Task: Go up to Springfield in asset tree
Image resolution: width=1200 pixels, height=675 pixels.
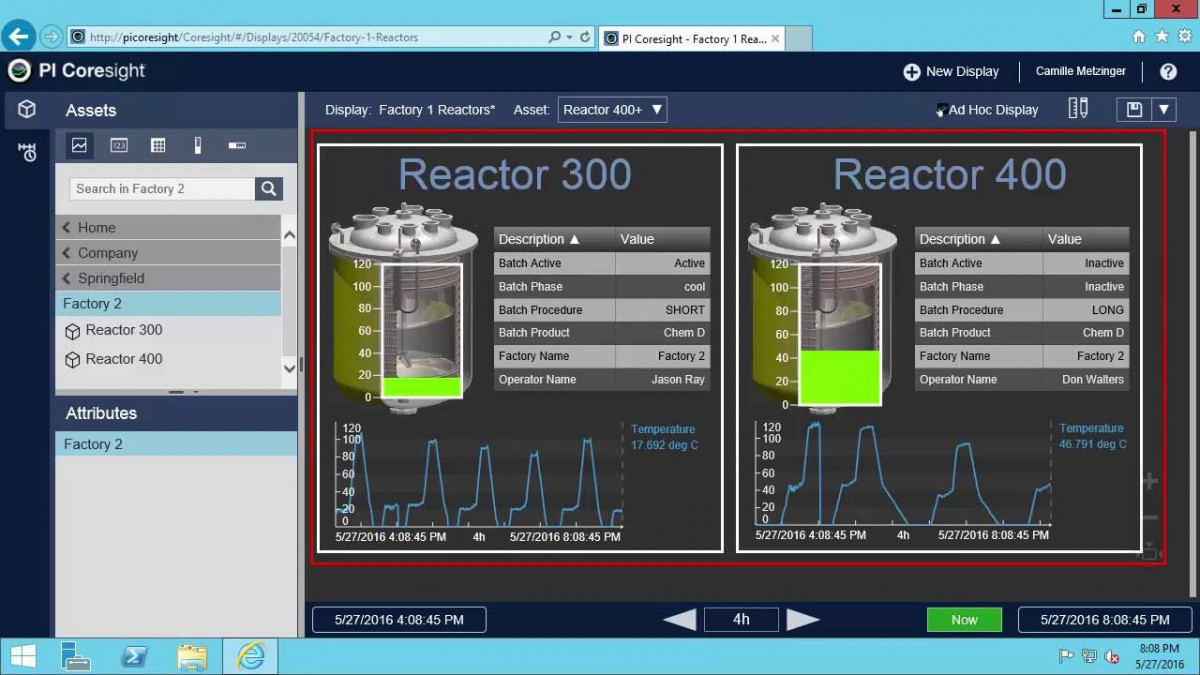Action: 168,278
